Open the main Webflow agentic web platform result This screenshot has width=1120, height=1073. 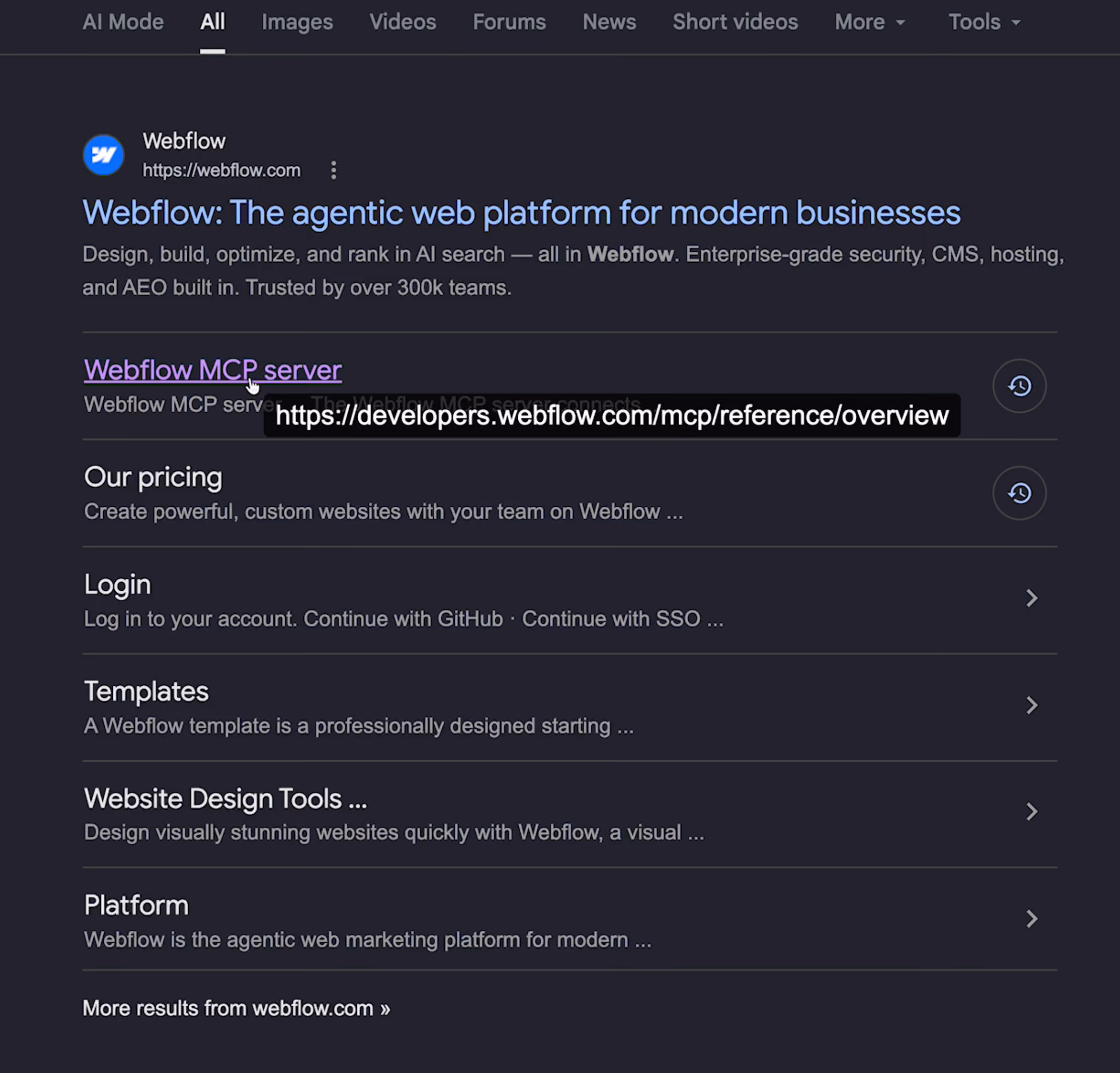point(522,213)
